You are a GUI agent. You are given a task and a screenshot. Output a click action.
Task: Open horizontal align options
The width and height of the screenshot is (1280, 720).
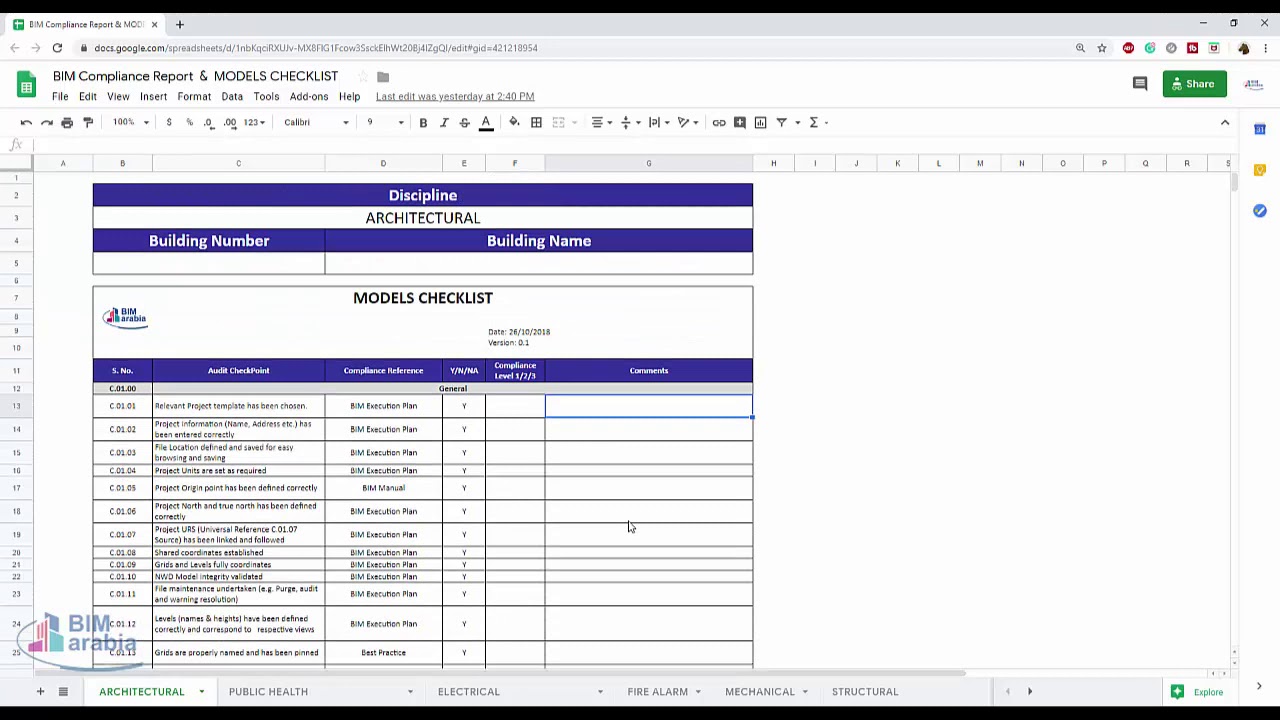pos(601,122)
